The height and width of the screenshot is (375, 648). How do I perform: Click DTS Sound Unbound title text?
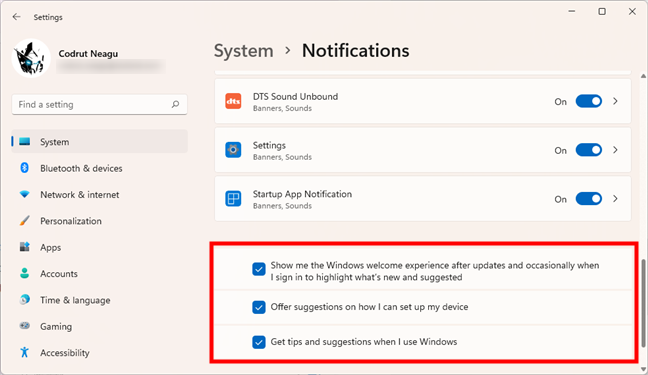(x=295, y=96)
